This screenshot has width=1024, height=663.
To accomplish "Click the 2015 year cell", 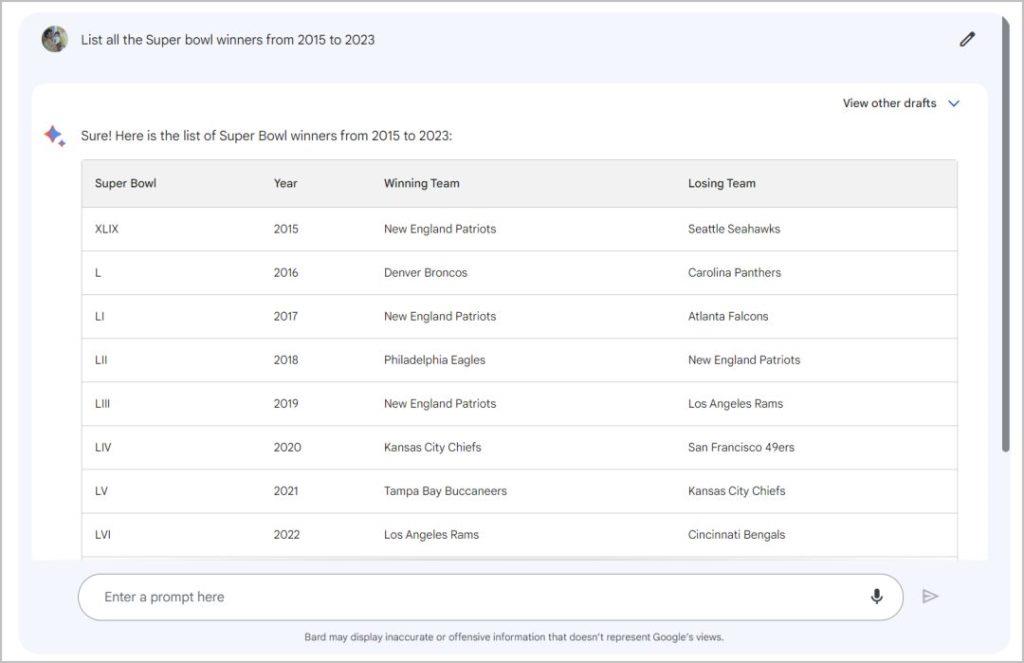I will [286, 229].
